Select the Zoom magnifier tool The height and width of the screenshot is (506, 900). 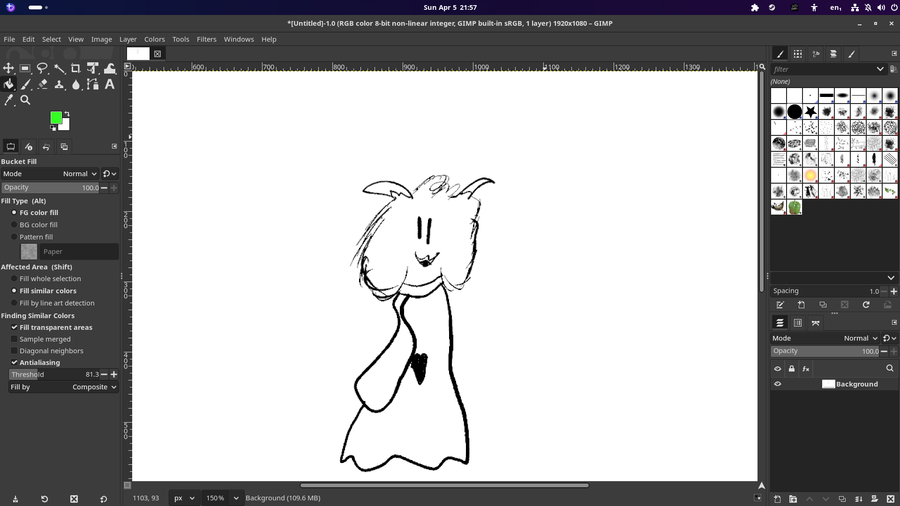pyautogui.click(x=25, y=100)
